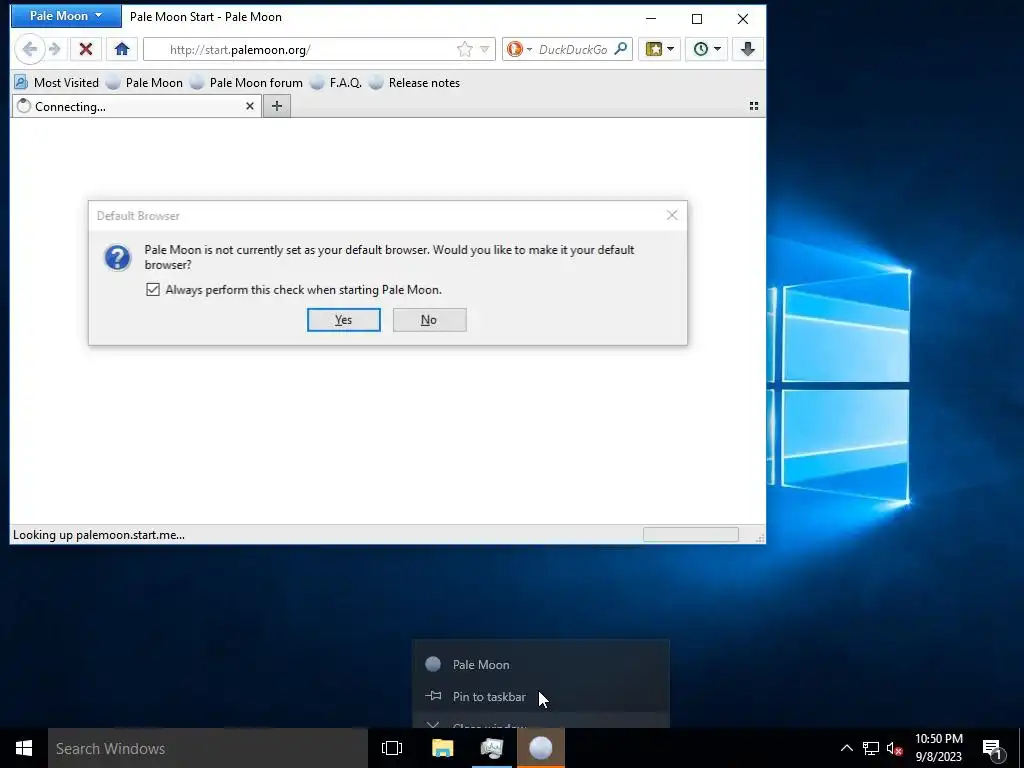Viewport: 1024px width, 768px height.
Task: Open the F.A.Q. bookmark
Action: [336, 83]
